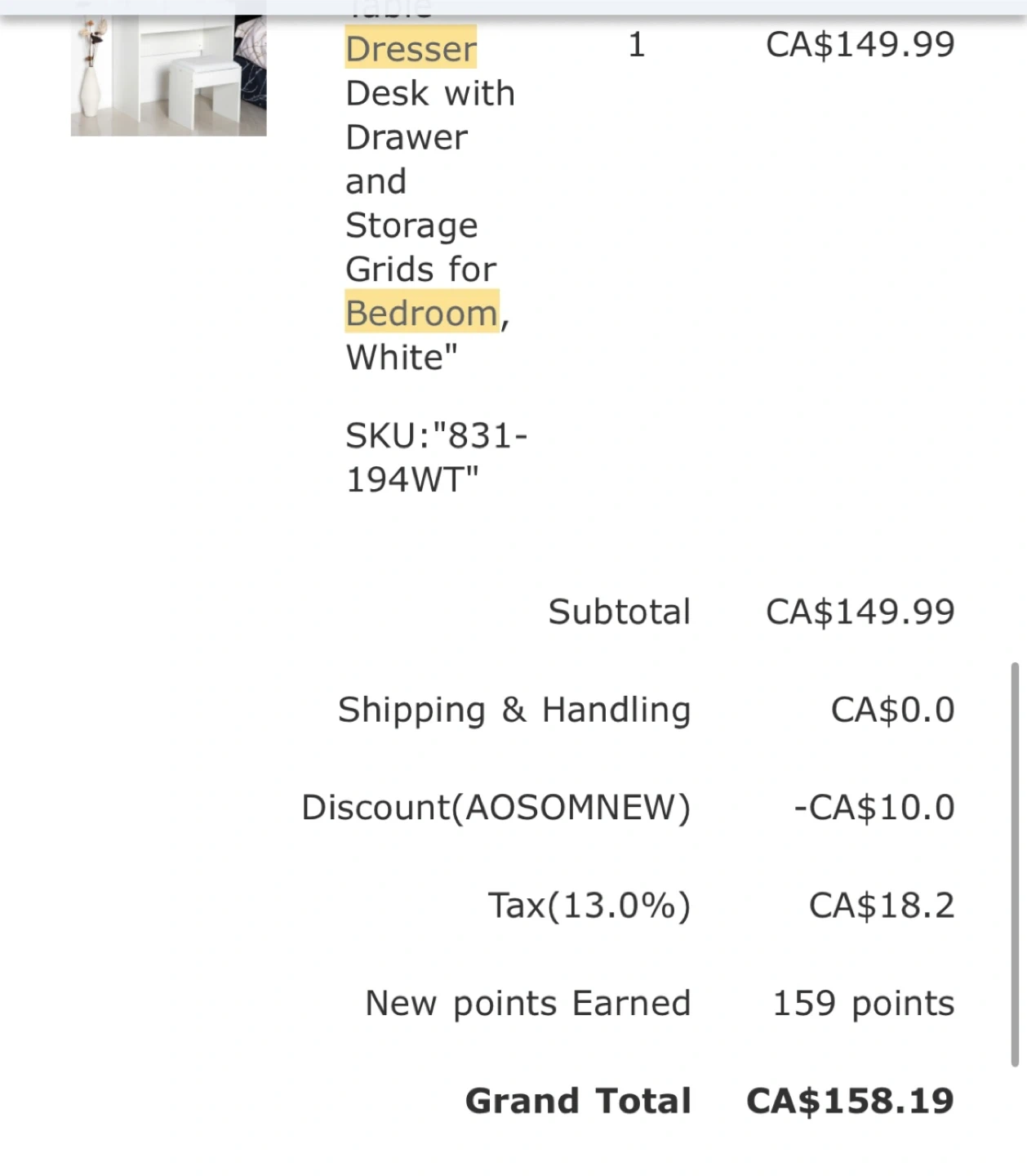The image size is (1027, 1176).
Task: Click the Grand Total label
Action: click(578, 1101)
